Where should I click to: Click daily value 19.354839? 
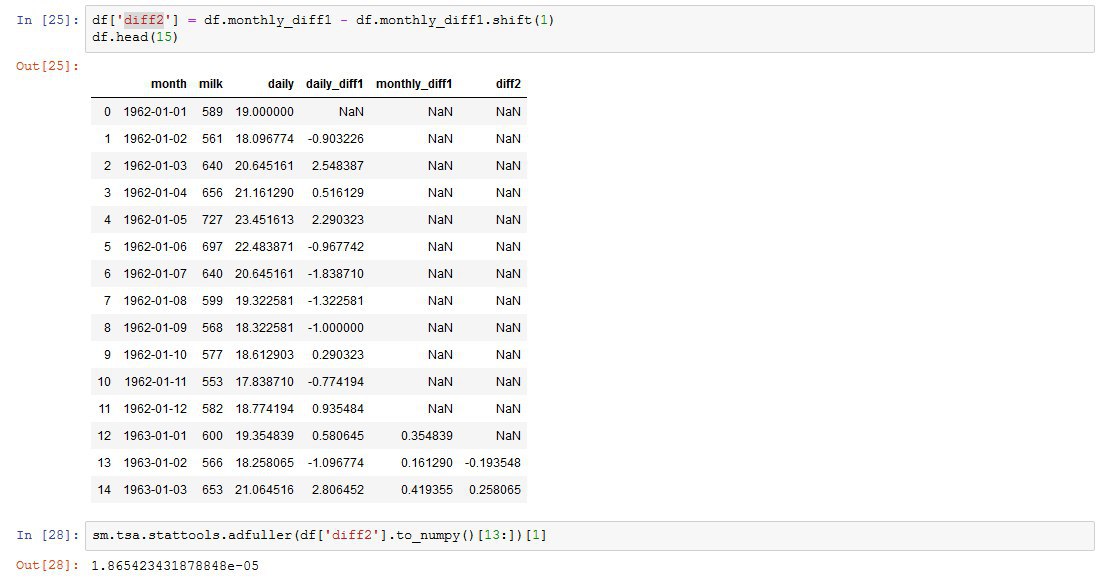point(265,436)
